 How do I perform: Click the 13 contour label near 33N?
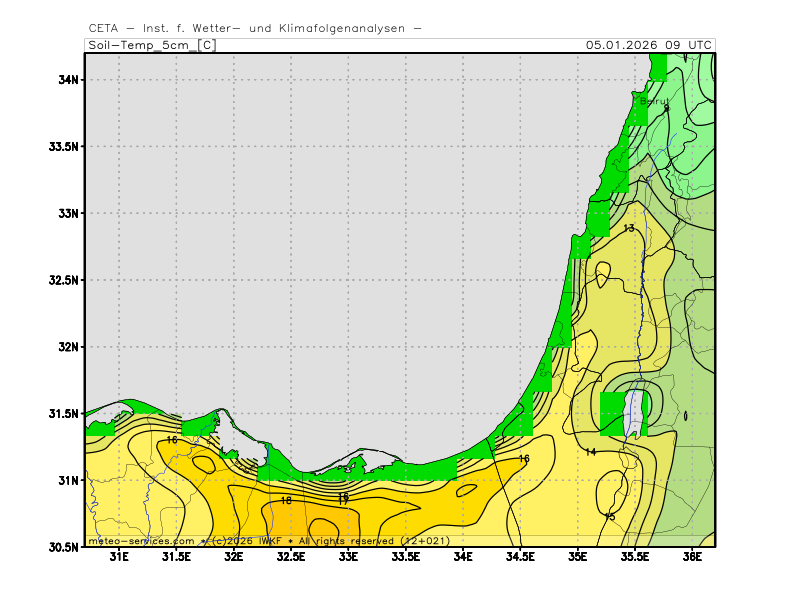[x=628, y=229]
